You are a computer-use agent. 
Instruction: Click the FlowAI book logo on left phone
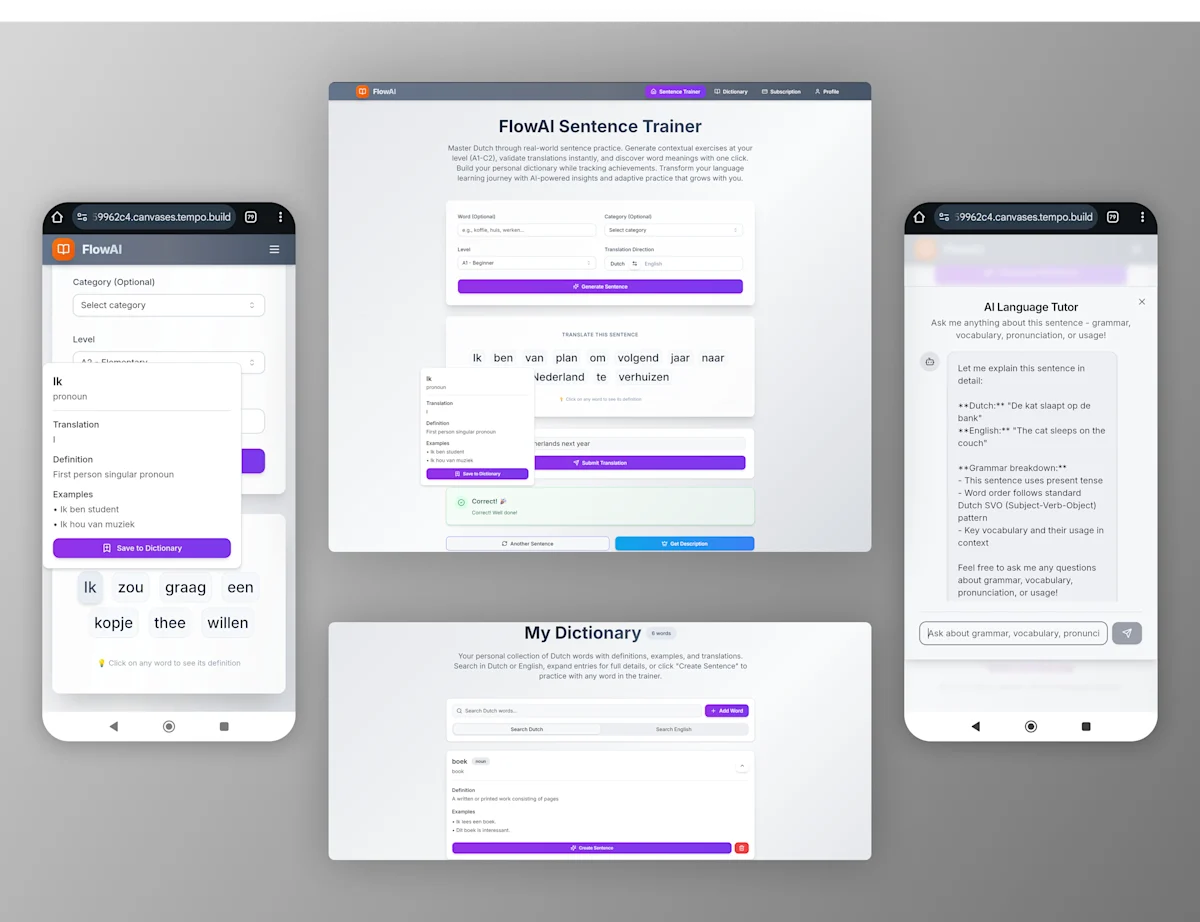click(64, 249)
